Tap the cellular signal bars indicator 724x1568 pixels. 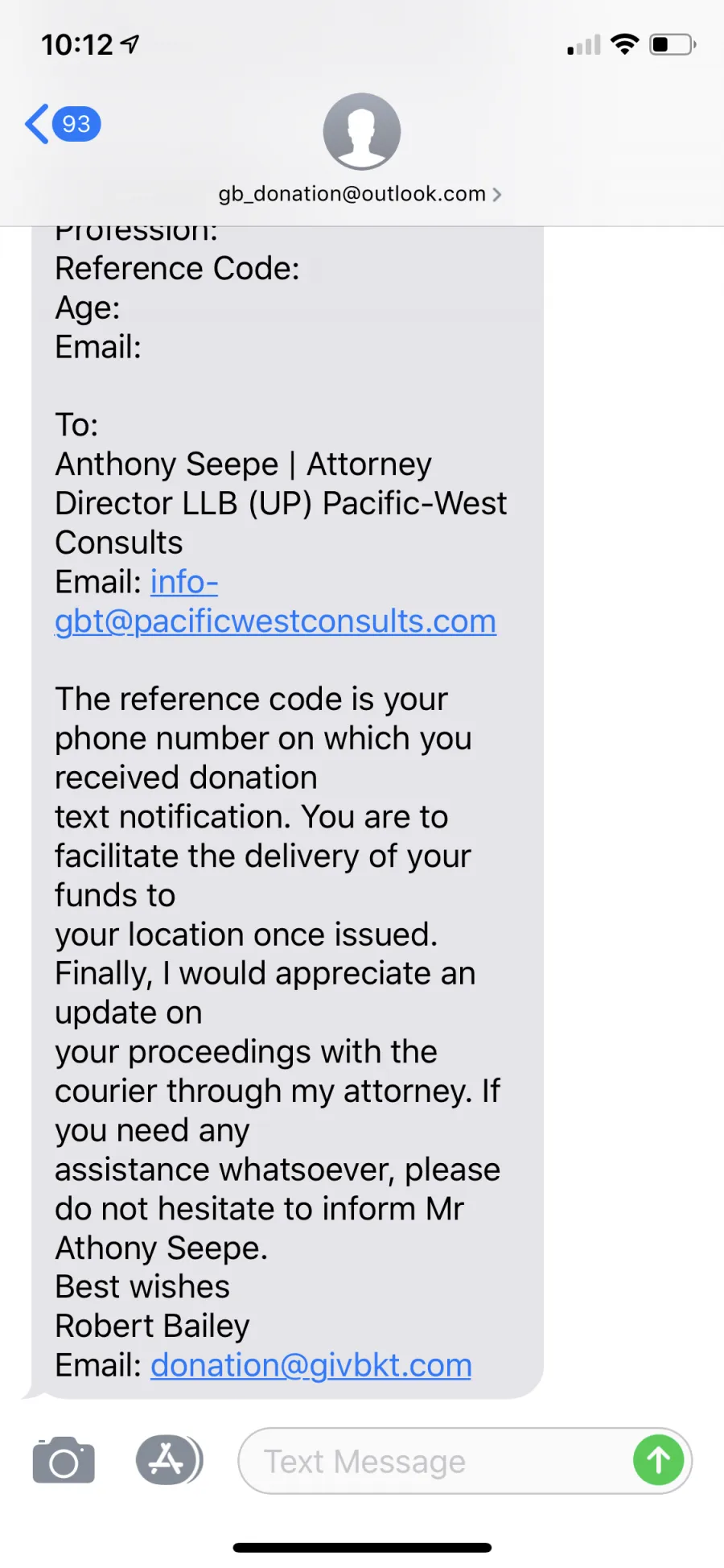584,45
